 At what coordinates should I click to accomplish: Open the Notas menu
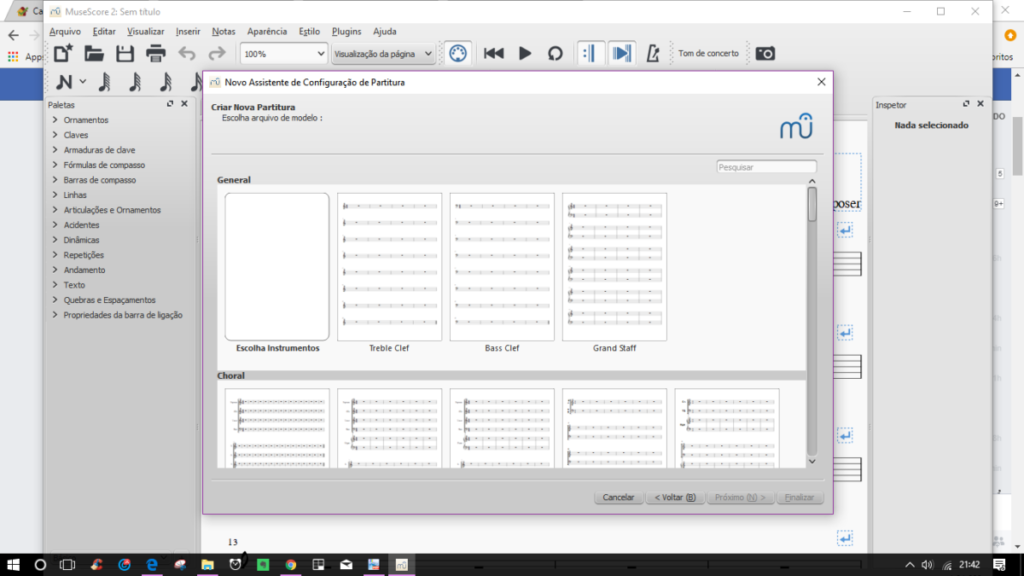click(x=224, y=31)
